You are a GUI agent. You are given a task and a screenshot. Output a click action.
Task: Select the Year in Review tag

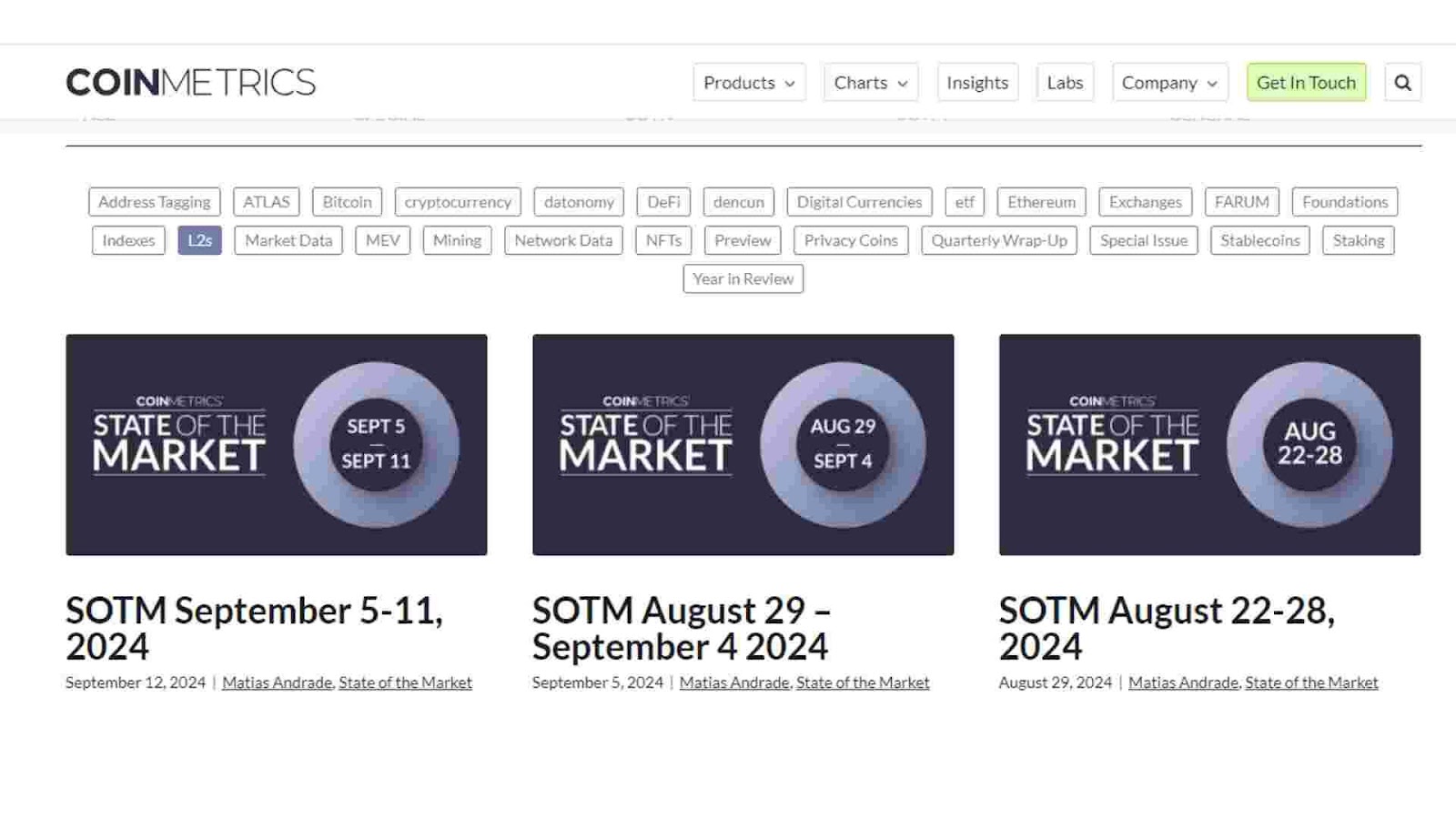tap(743, 278)
